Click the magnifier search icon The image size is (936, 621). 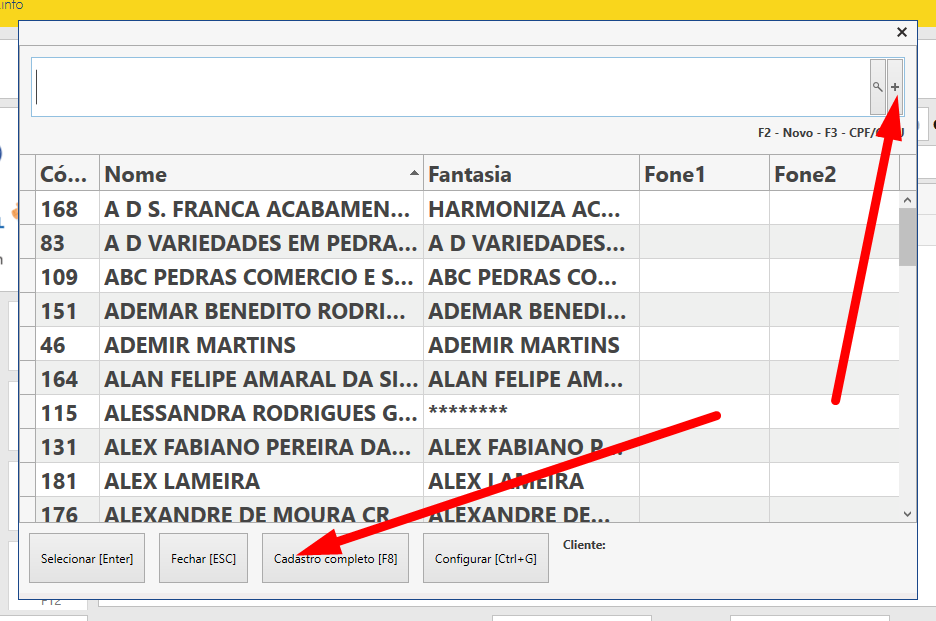[x=877, y=87]
